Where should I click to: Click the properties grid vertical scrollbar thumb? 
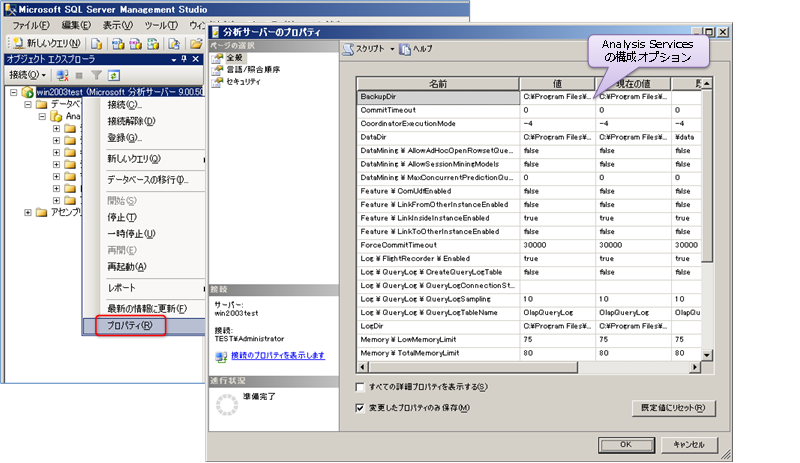tap(707, 176)
